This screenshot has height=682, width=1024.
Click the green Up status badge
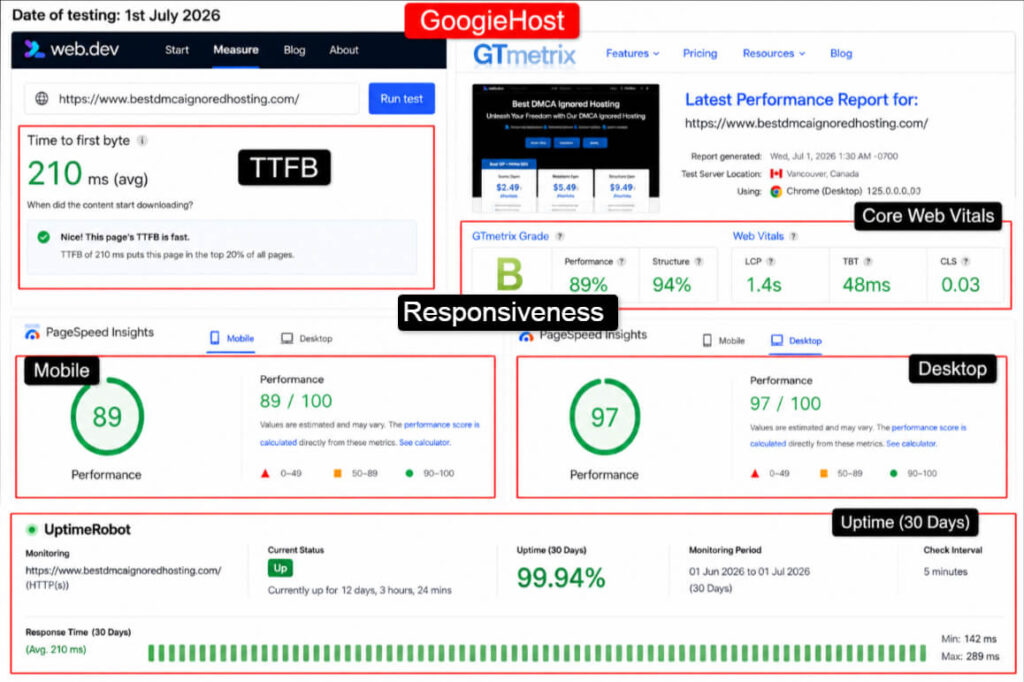tap(280, 568)
